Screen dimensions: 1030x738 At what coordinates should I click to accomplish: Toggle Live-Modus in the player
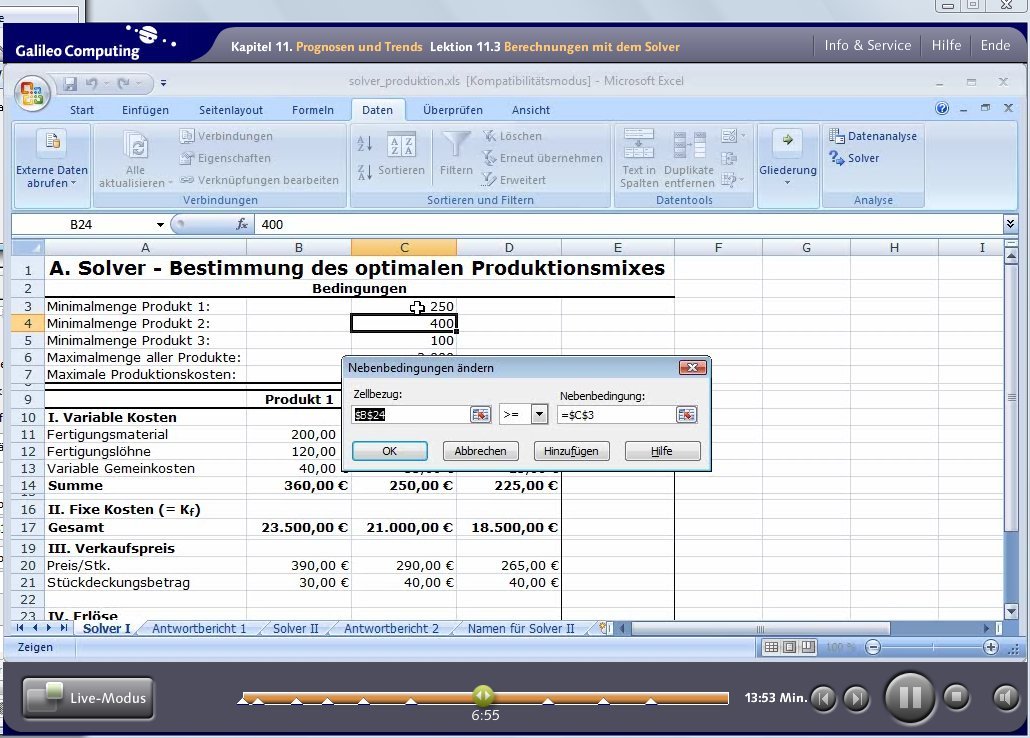coord(88,698)
